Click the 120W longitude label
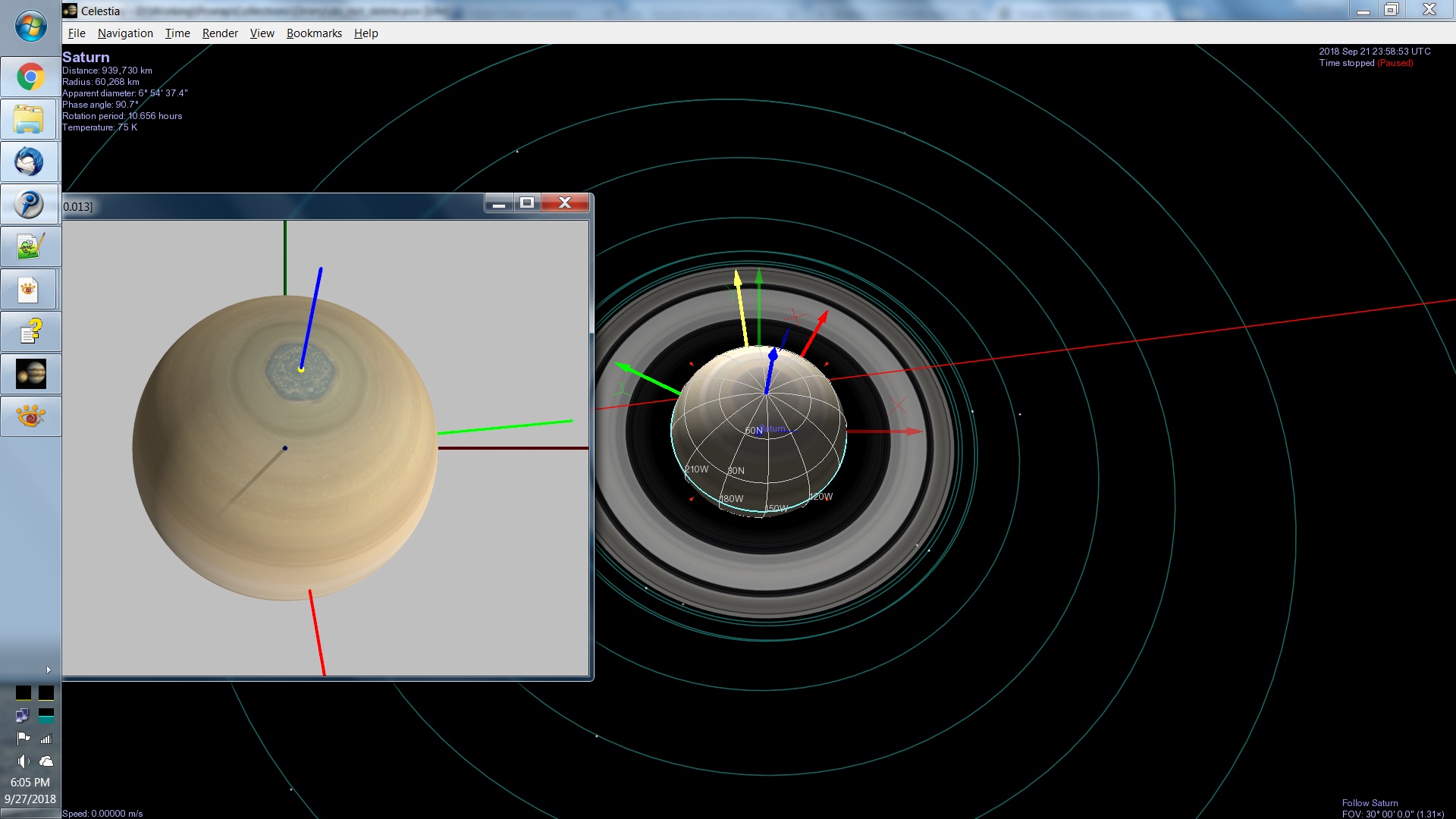 (x=821, y=497)
